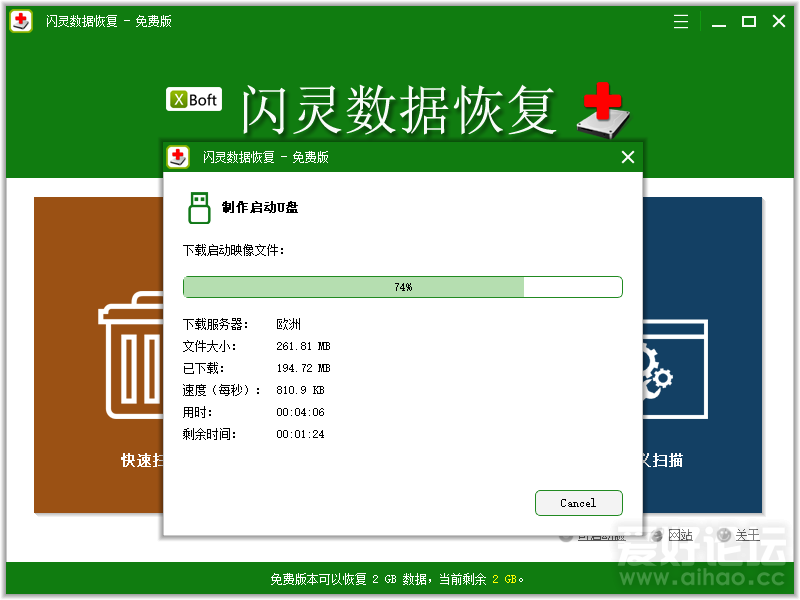Click the red cross hard drive logo

pos(604,110)
